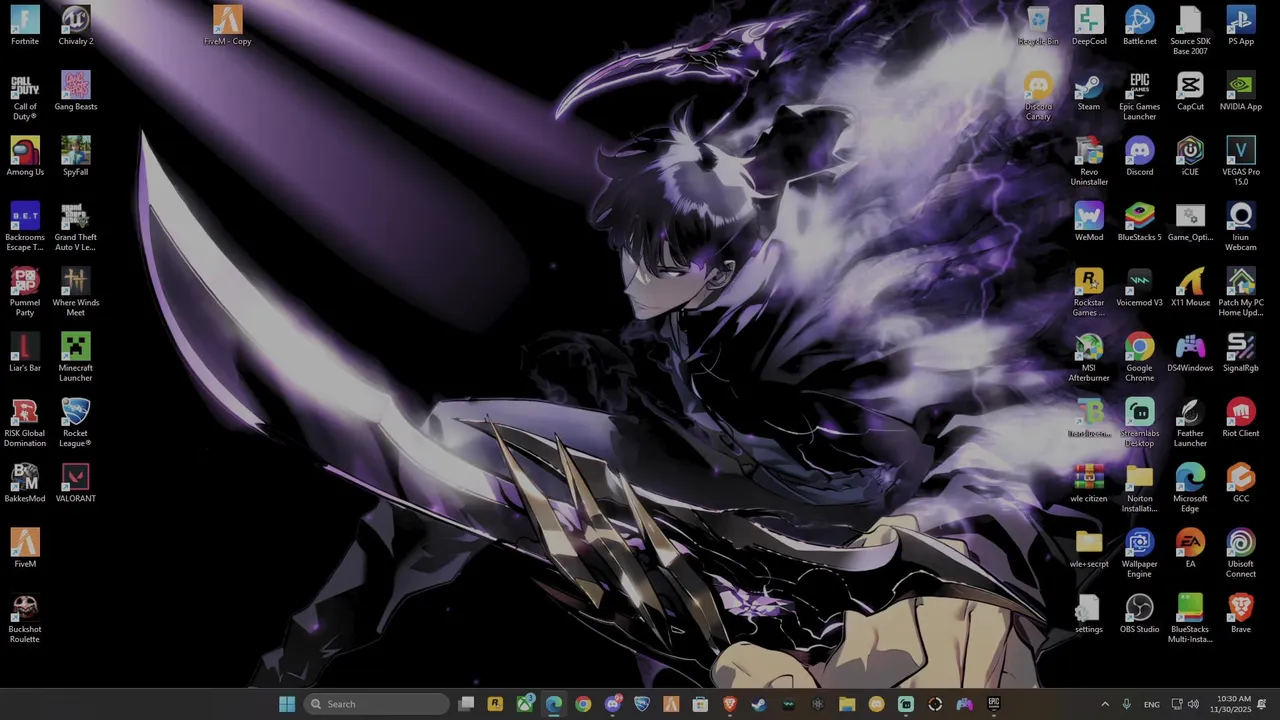Click the taskbar Search box

click(x=376, y=704)
